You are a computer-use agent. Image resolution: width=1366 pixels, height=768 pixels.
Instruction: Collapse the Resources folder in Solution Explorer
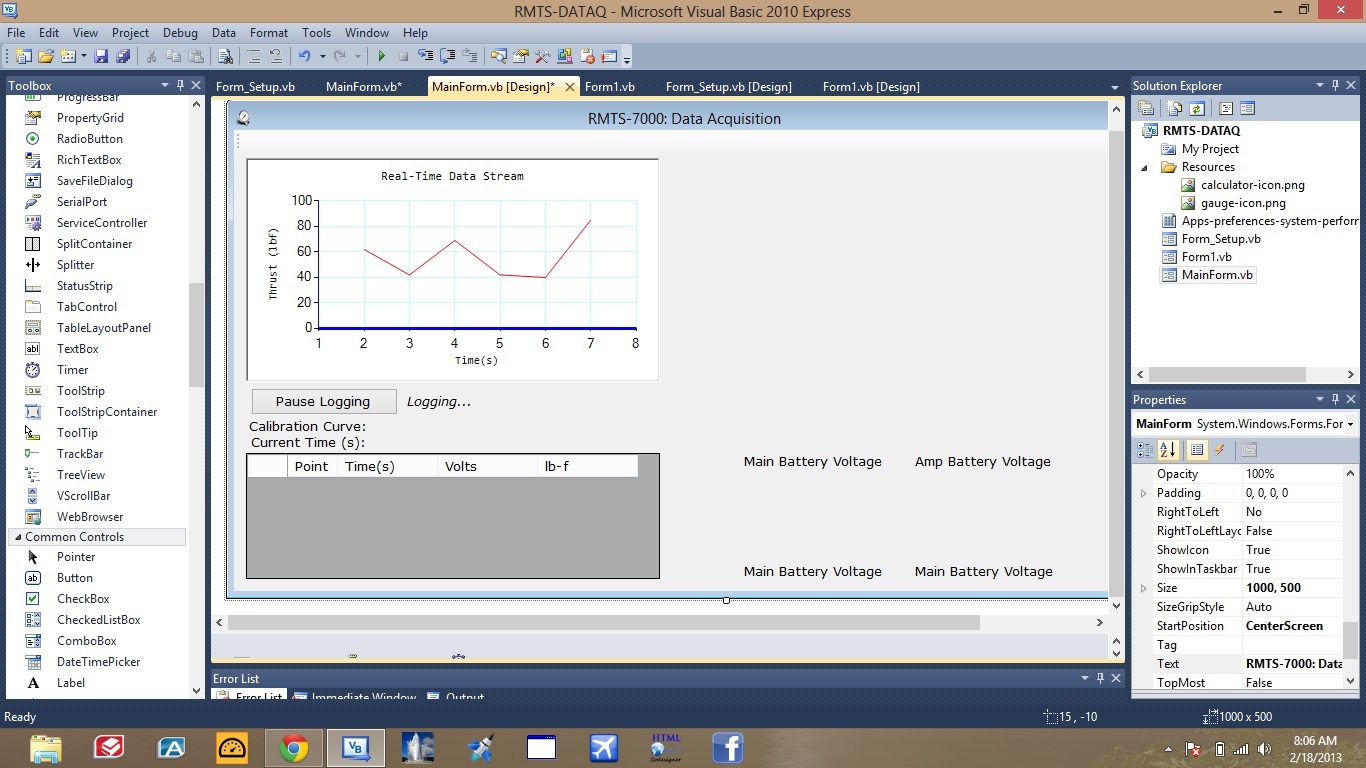[1145, 167]
